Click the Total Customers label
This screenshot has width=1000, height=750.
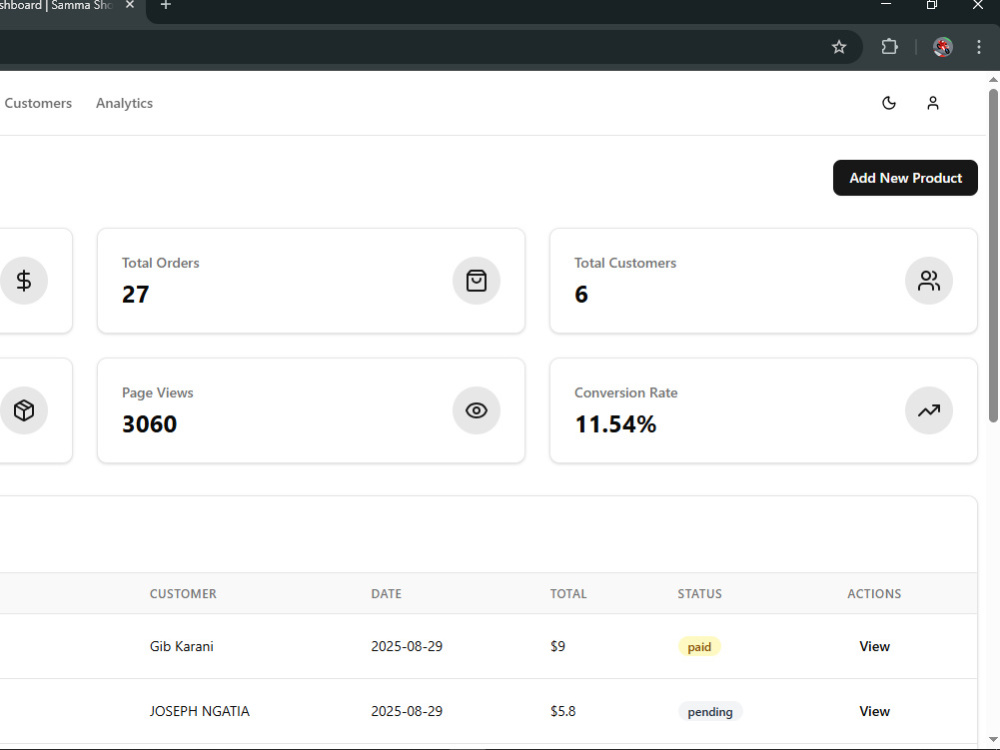[x=625, y=263]
